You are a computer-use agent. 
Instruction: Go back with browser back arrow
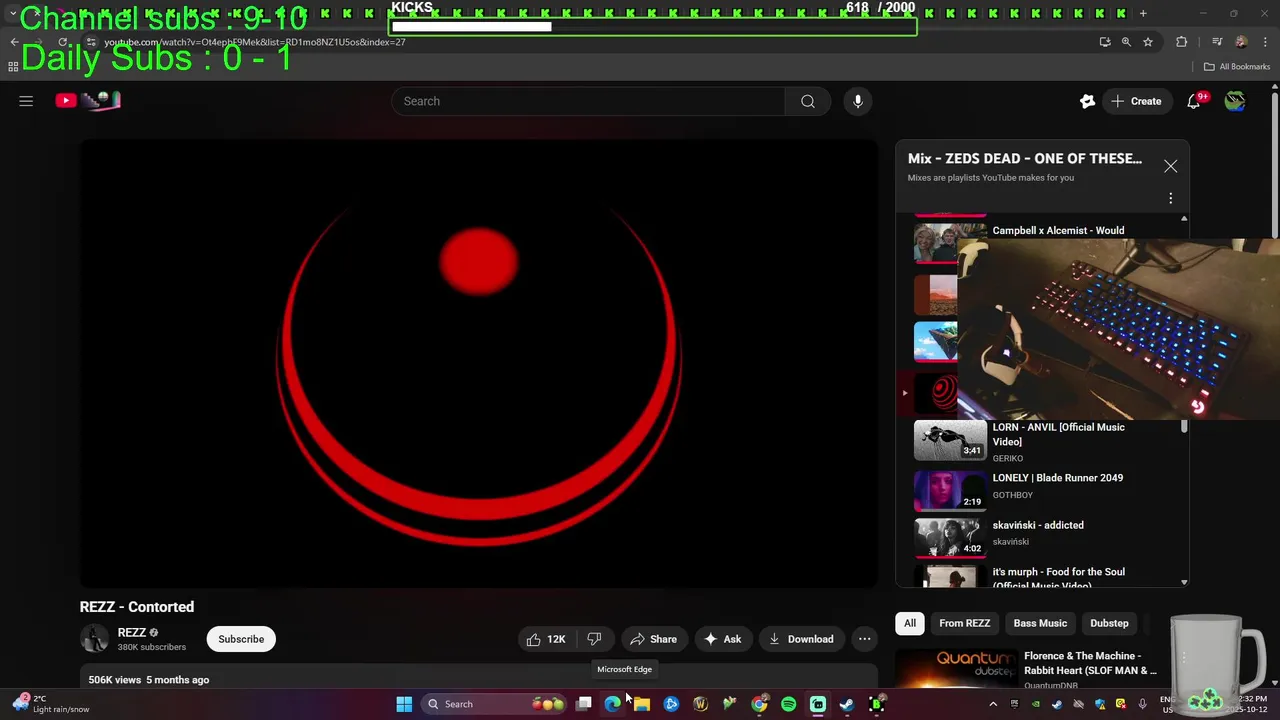[x=14, y=42]
